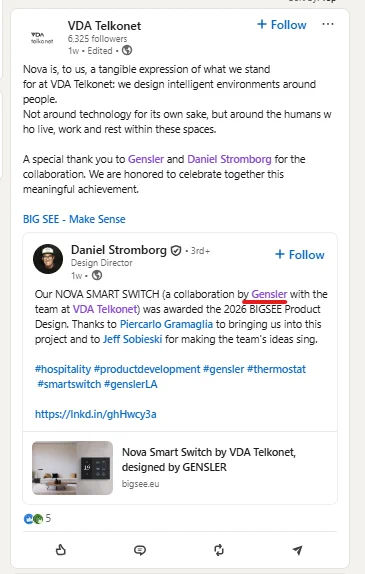Click the #productdevelopment hashtag
Viewport: 365px width, 574px height.
point(147,369)
